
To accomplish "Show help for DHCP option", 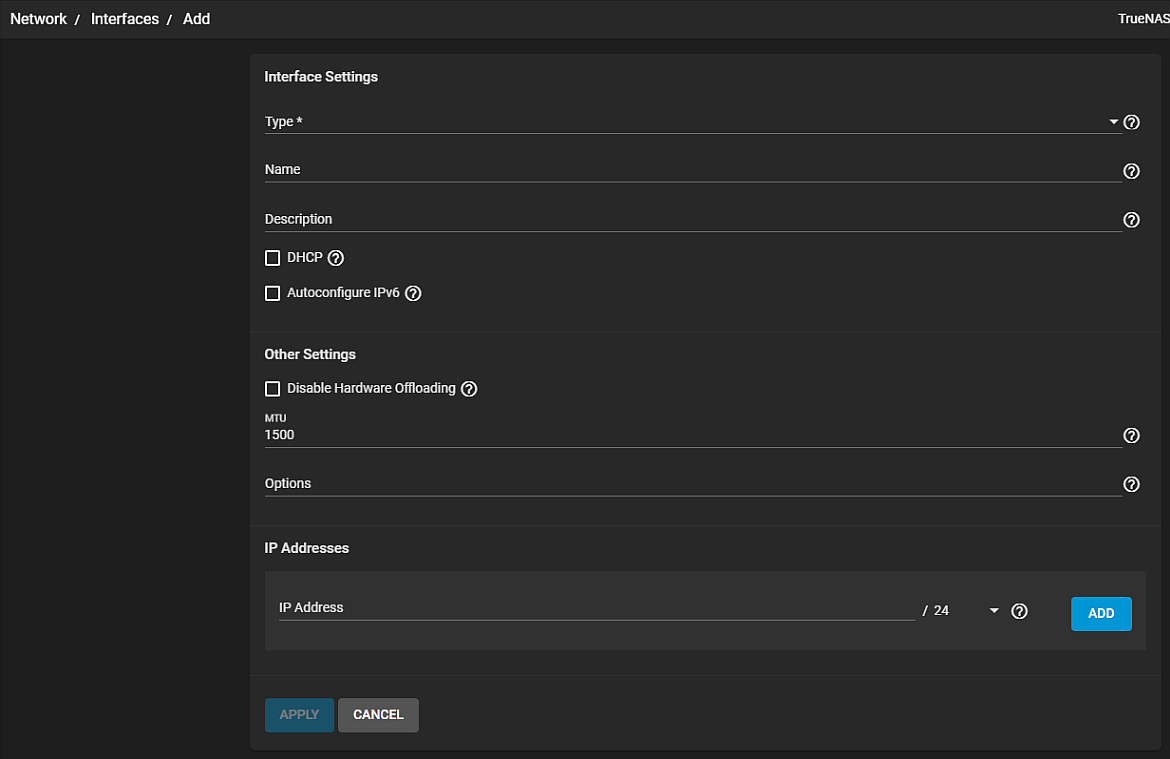I will (336, 258).
